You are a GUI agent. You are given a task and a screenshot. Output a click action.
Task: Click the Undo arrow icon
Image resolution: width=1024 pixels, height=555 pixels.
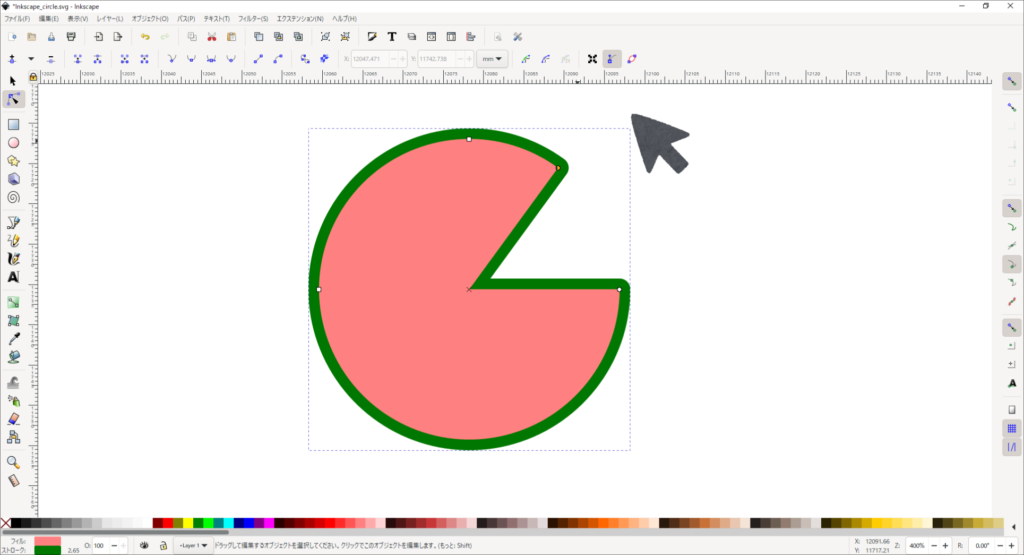click(145, 37)
